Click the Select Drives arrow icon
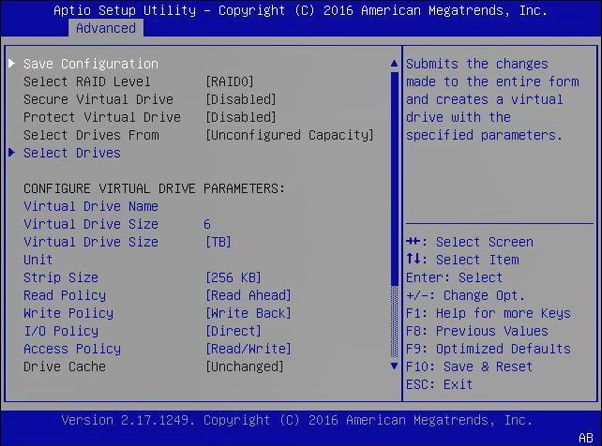 pos(12,153)
